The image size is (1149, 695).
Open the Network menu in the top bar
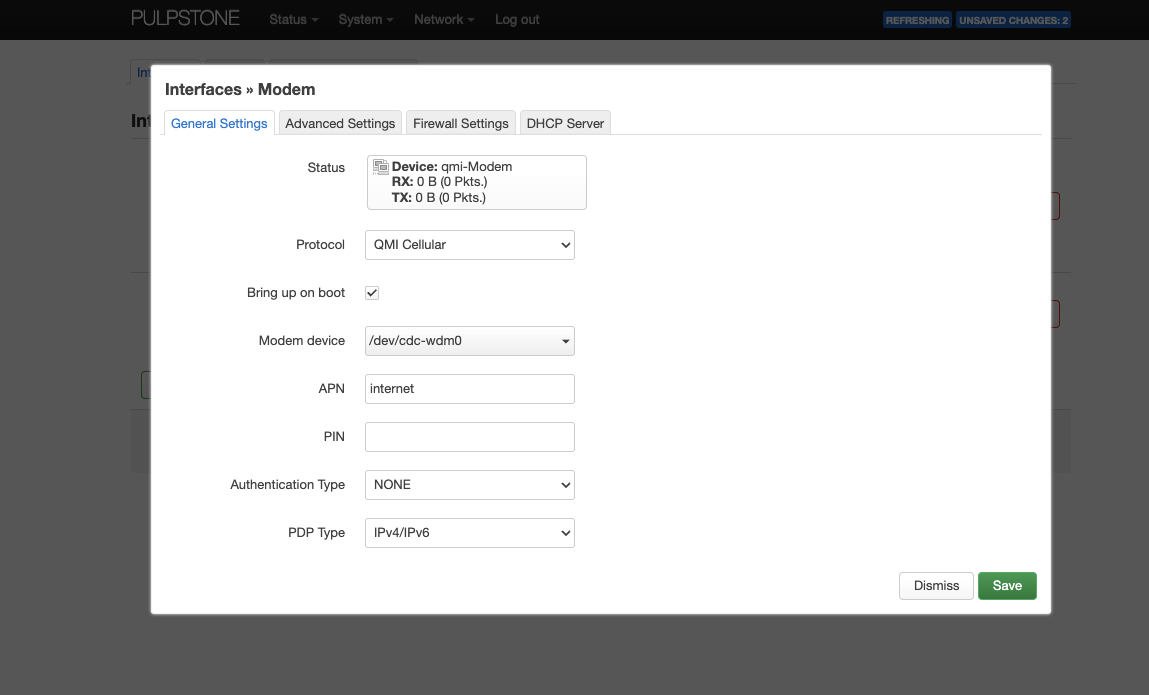click(x=444, y=20)
